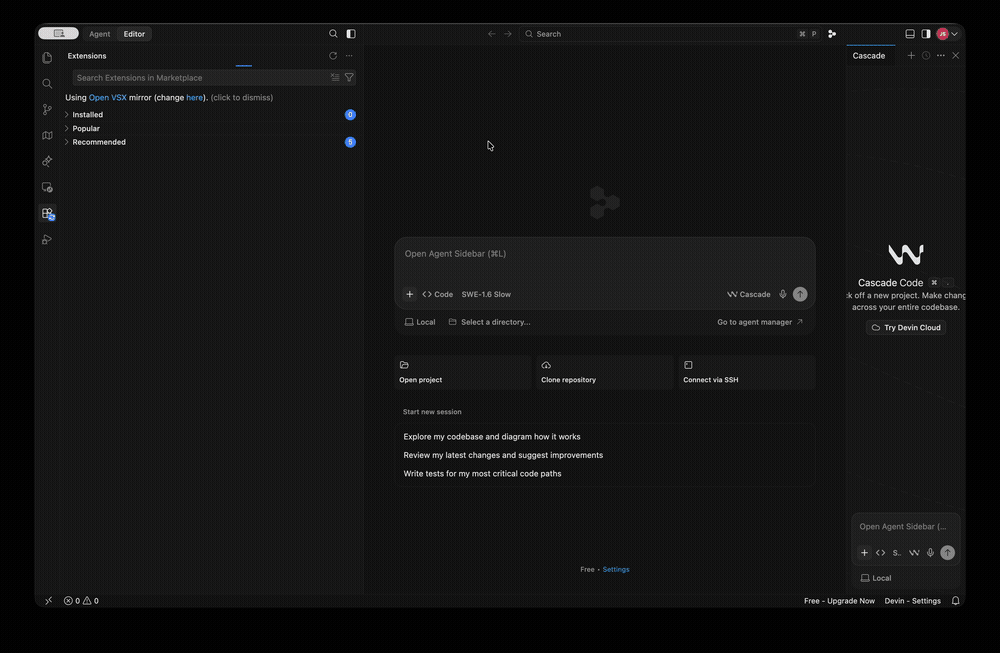This screenshot has width=1000, height=653.
Task: Click microphone in Cascade sidebar input
Action: coord(930,553)
